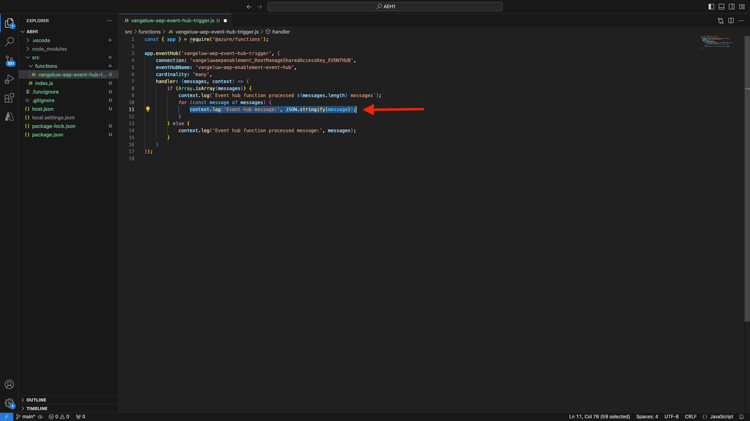Expand the OUTLINE section

coord(36,400)
